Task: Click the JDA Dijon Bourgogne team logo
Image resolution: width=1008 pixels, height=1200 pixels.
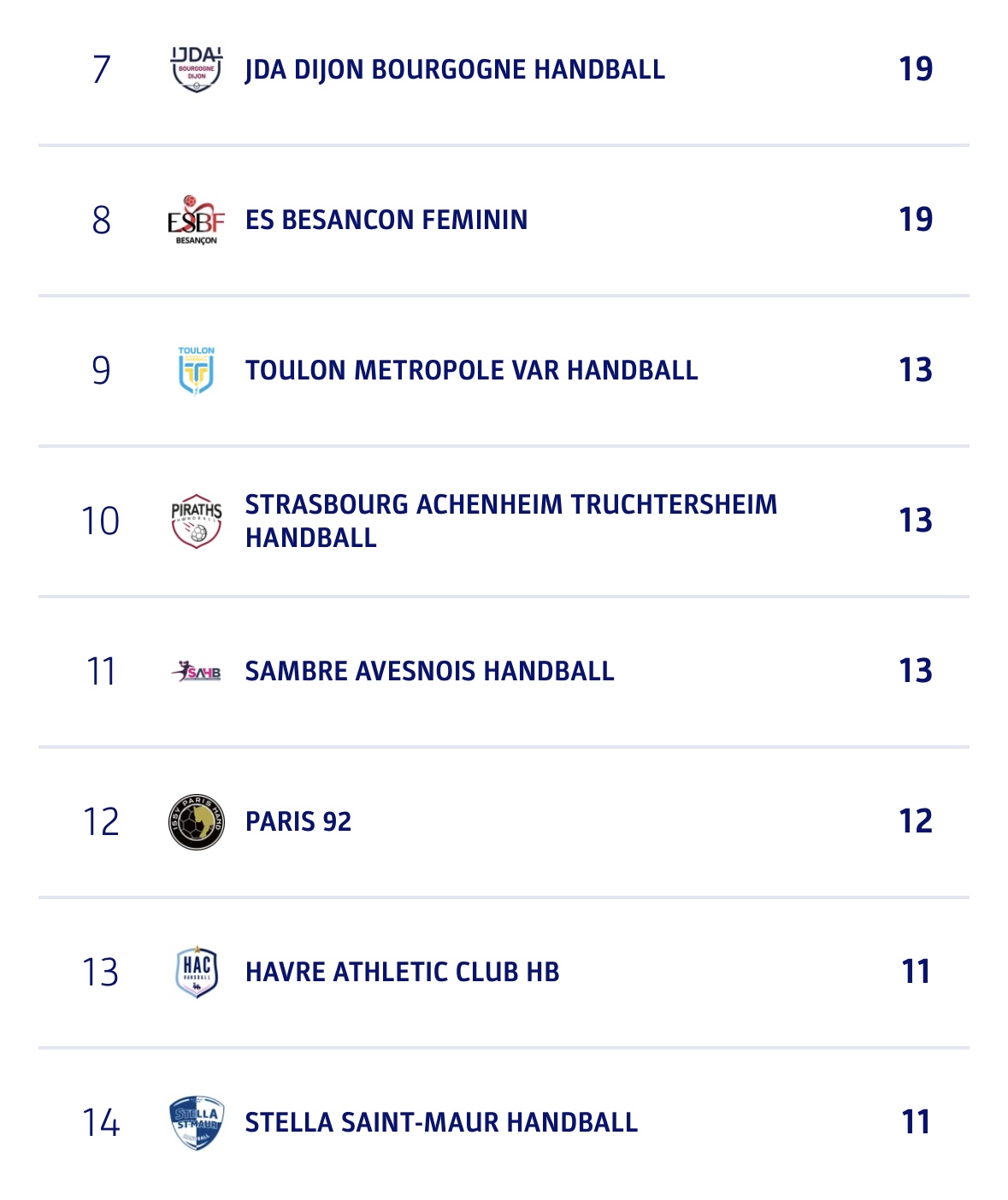Action: point(197,69)
